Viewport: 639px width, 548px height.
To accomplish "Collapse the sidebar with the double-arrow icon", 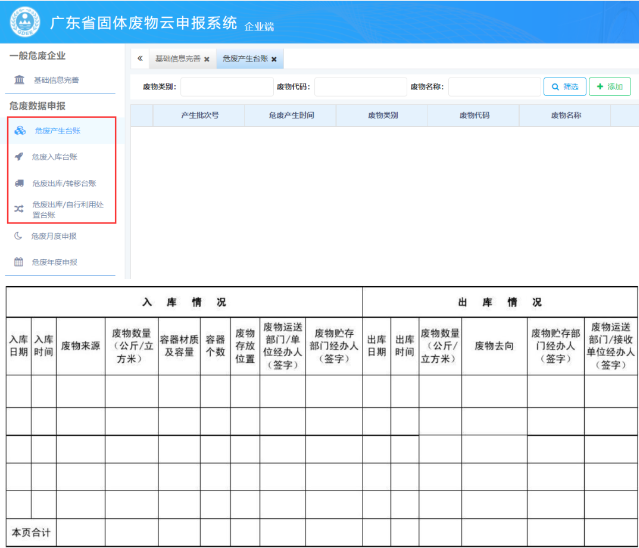I will point(139,59).
